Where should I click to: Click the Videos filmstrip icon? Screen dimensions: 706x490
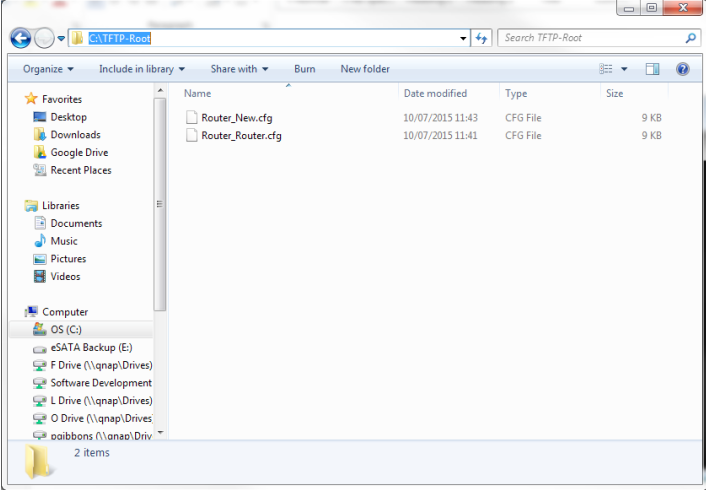[40, 276]
